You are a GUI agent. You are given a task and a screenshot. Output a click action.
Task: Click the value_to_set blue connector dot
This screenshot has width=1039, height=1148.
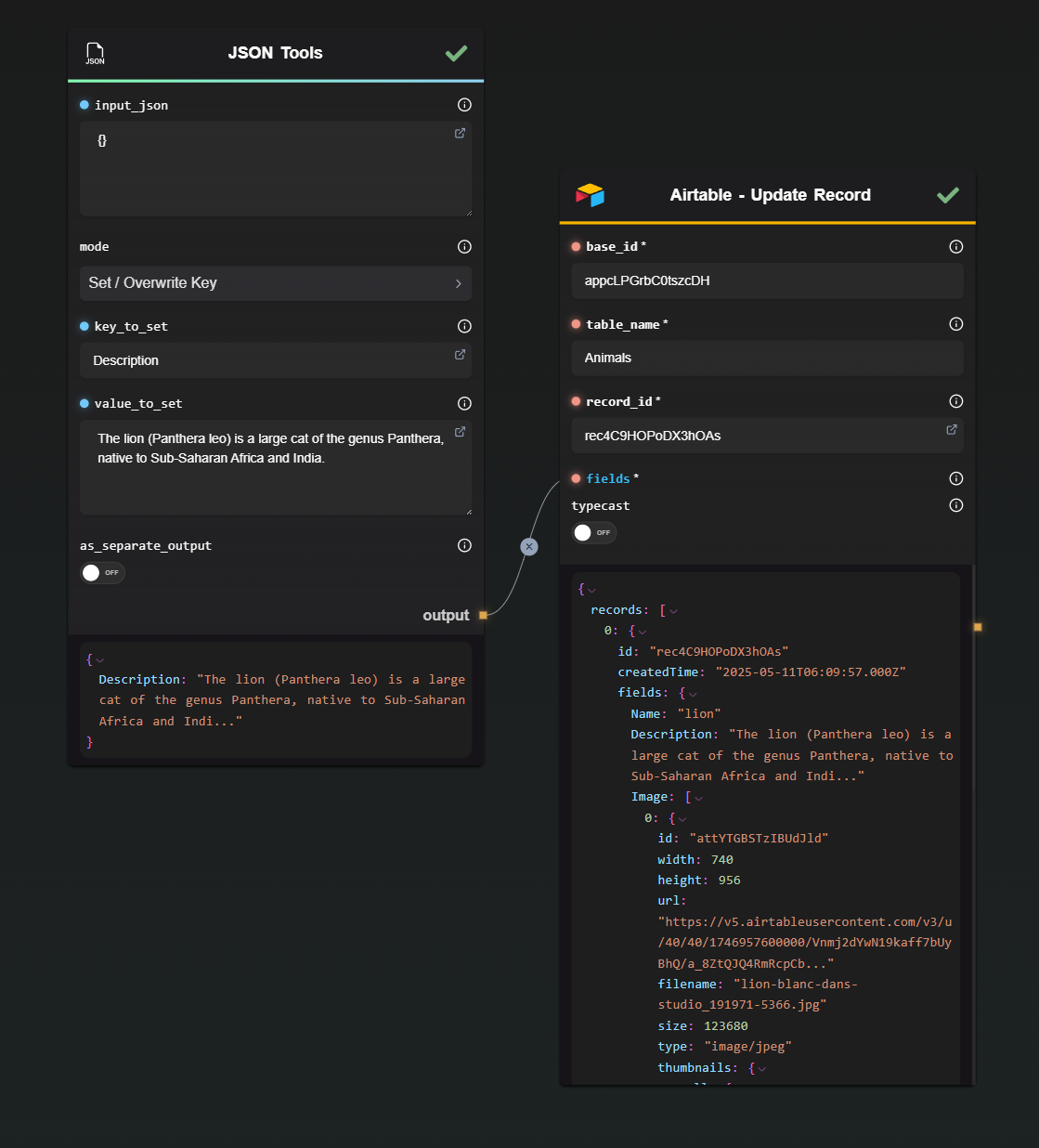click(x=84, y=403)
